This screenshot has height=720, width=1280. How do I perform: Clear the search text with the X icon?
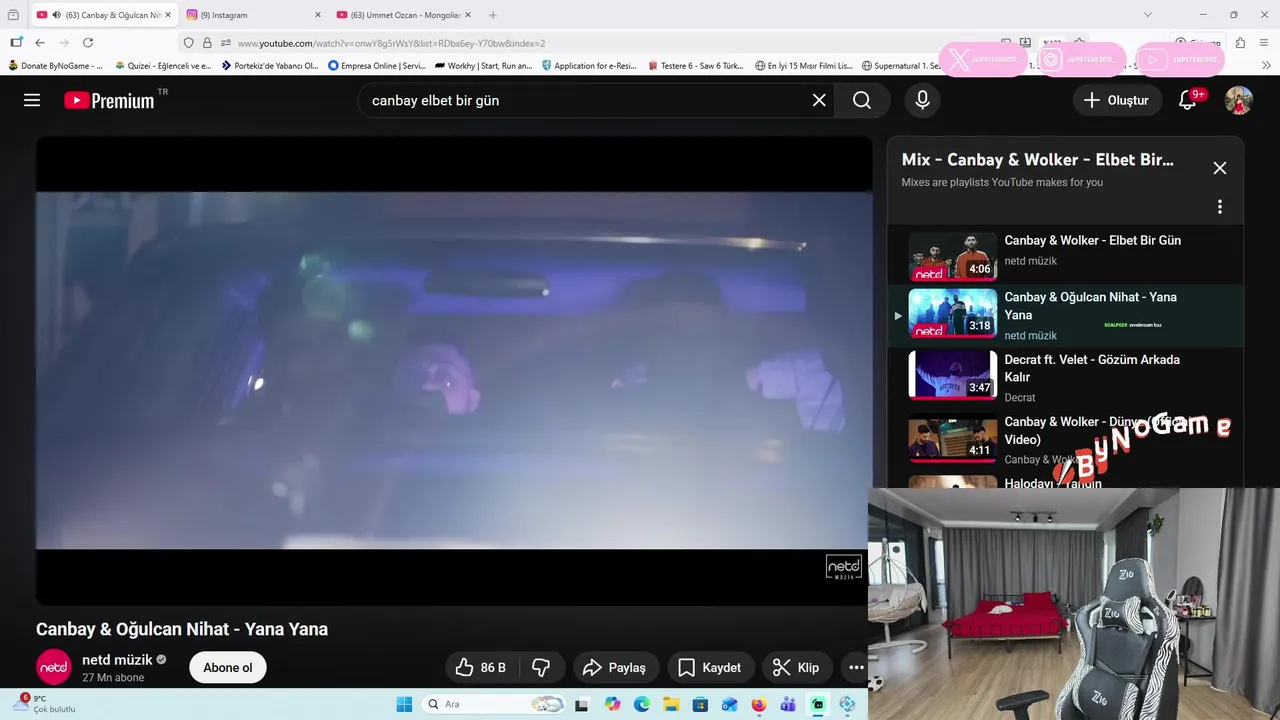pyautogui.click(x=819, y=100)
